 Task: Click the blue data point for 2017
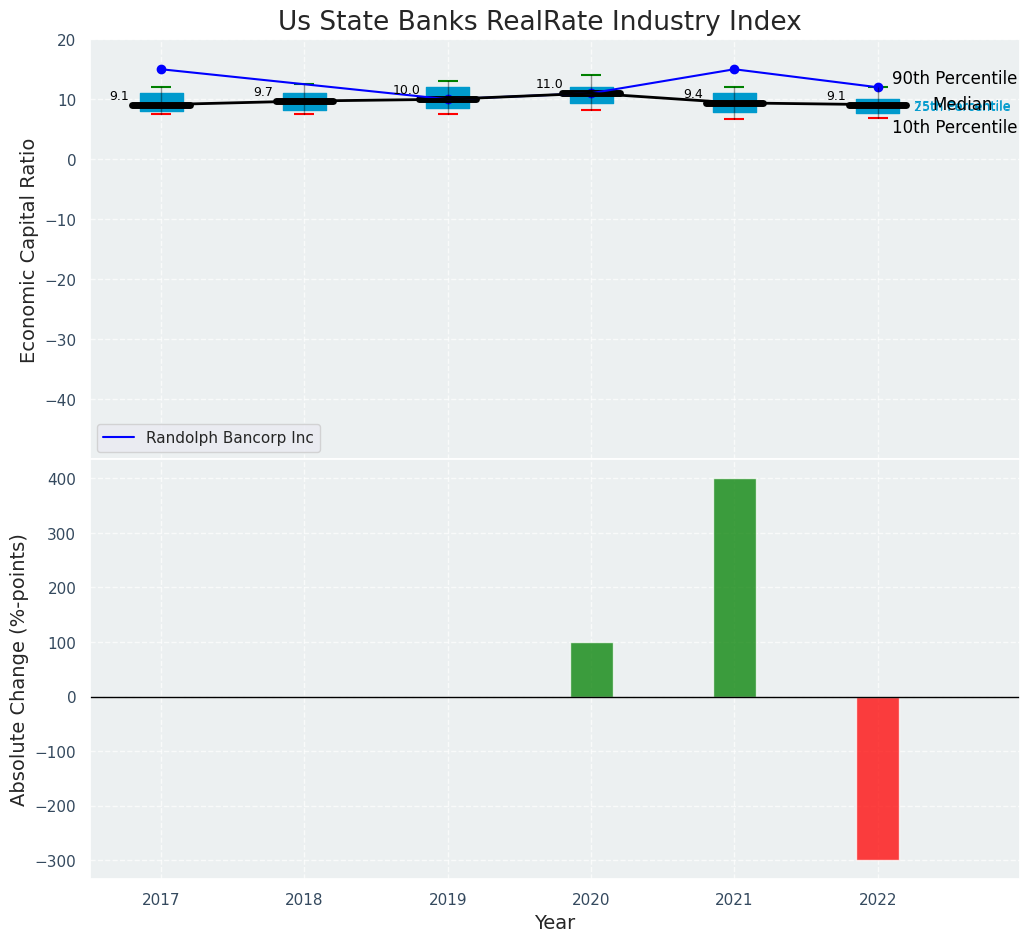(x=161, y=70)
